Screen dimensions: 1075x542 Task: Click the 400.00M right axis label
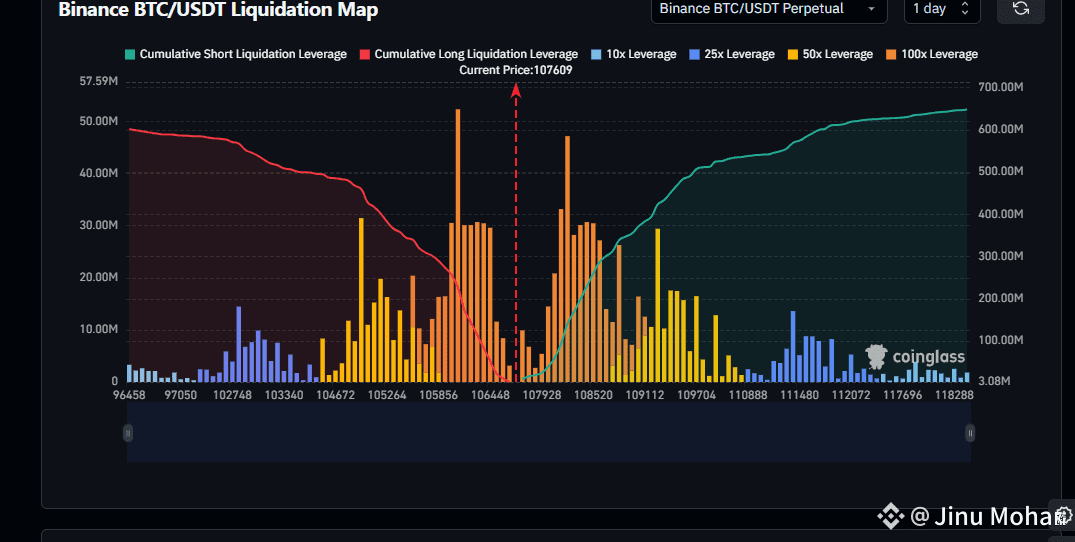pos(1001,214)
